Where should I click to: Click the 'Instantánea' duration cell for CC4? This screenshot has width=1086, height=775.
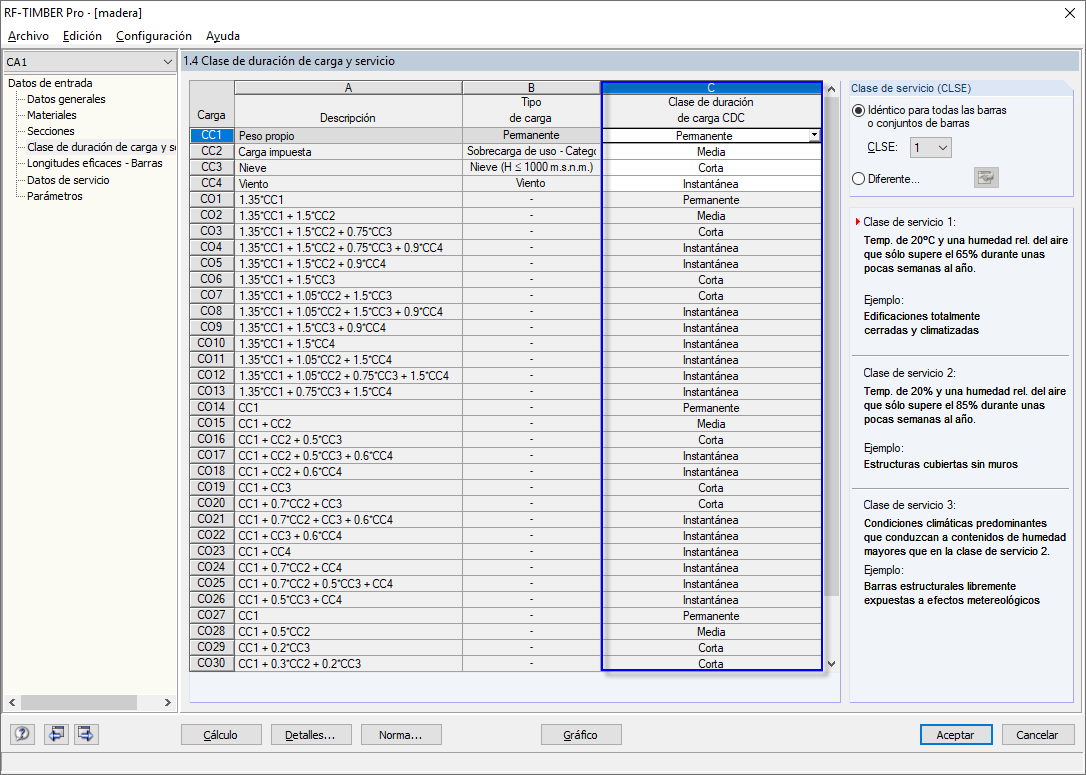click(711, 184)
